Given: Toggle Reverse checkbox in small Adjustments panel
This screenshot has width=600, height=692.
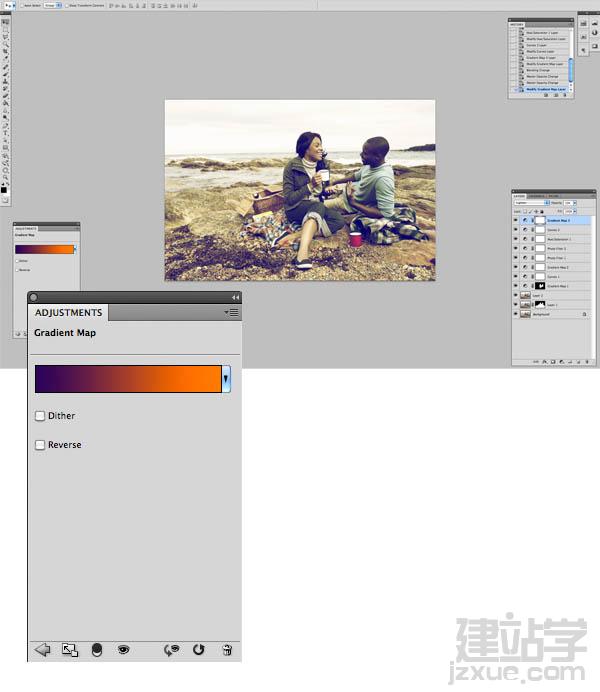Looking at the screenshot, I should click(17, 270).
